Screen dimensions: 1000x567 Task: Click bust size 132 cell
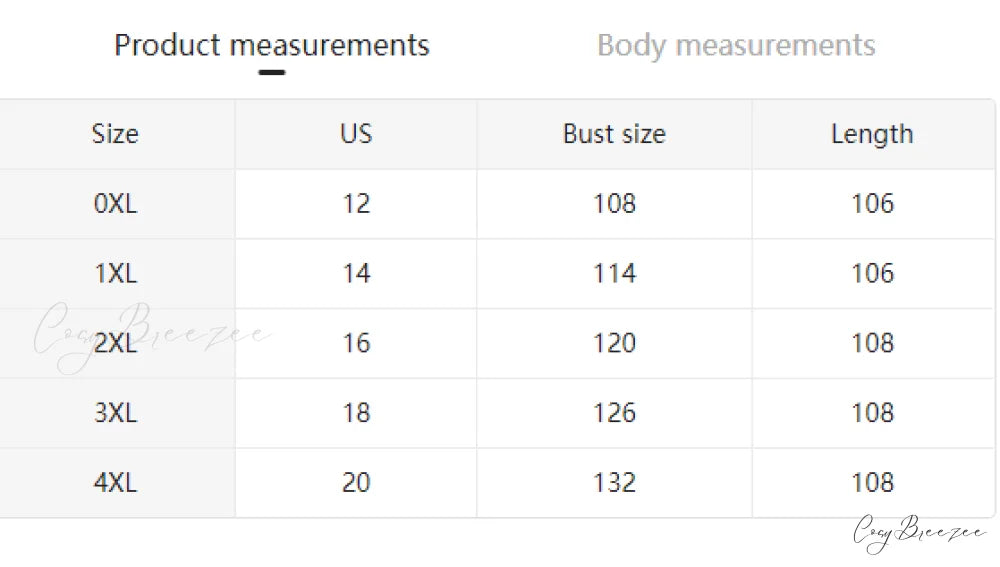coord(614,483)
